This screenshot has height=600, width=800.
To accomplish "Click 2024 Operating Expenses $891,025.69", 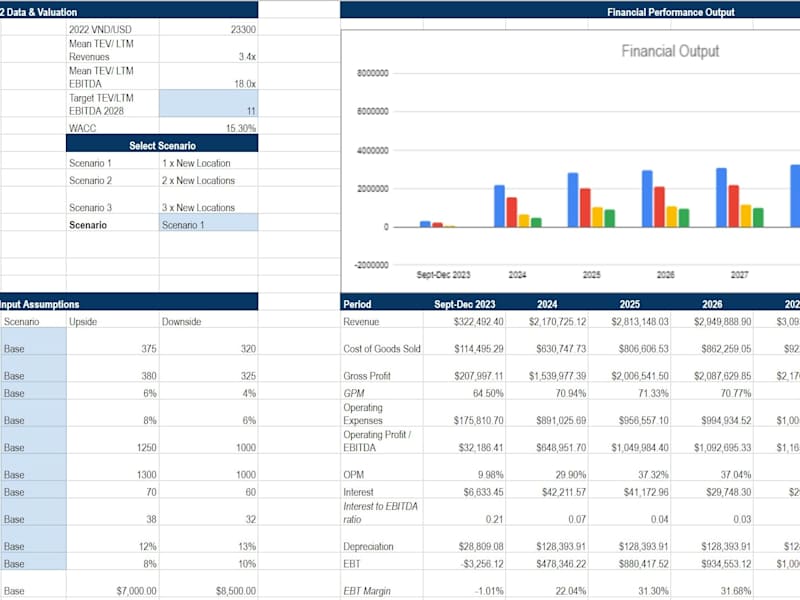I will [561, 420].
